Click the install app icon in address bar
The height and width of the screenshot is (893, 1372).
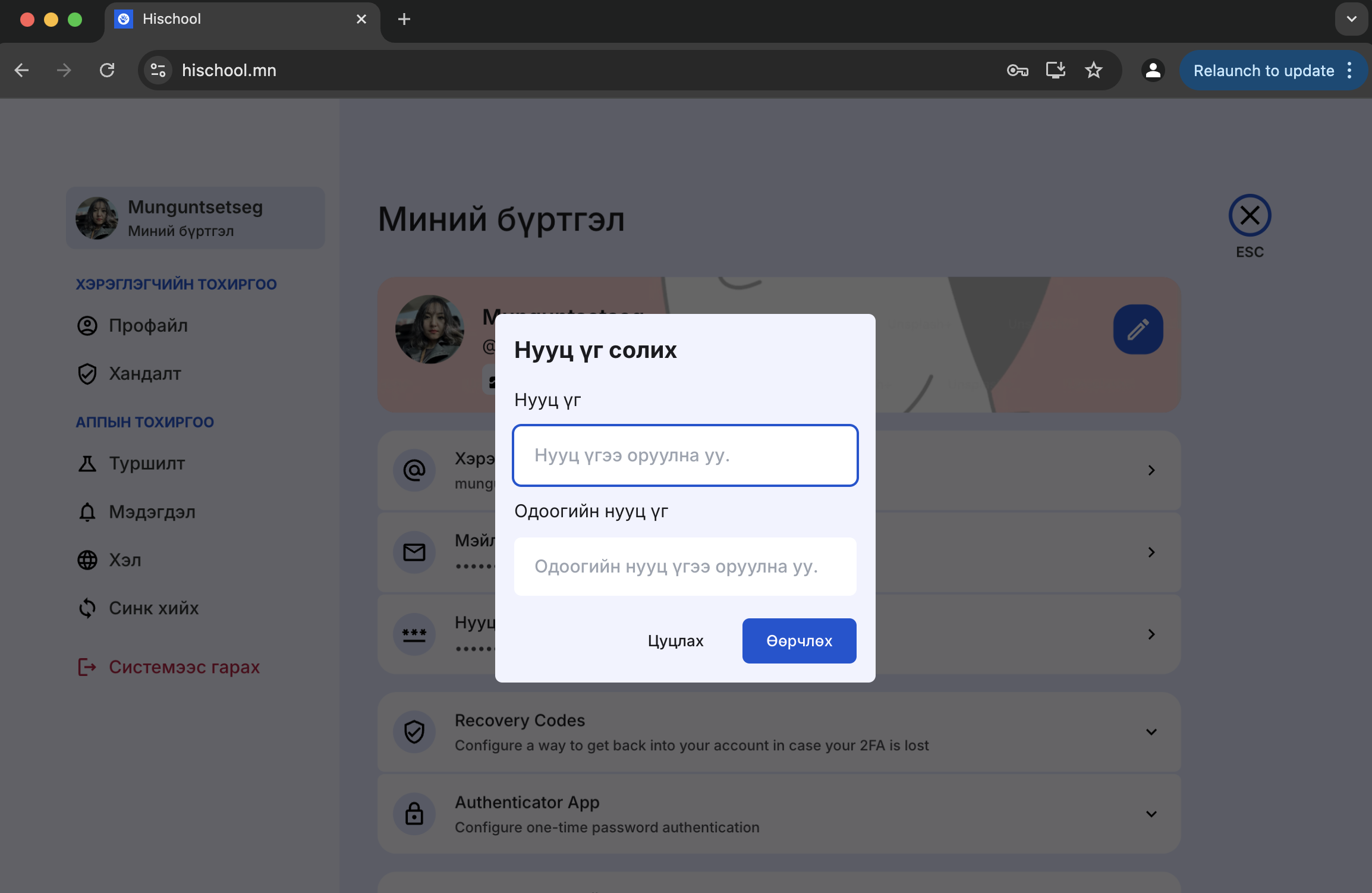[x=1055, y=70]
